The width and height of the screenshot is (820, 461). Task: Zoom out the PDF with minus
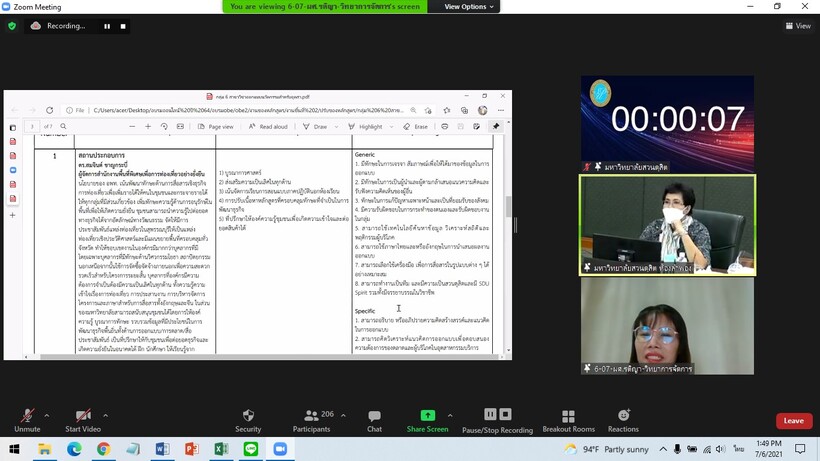(x=132, y=126)
